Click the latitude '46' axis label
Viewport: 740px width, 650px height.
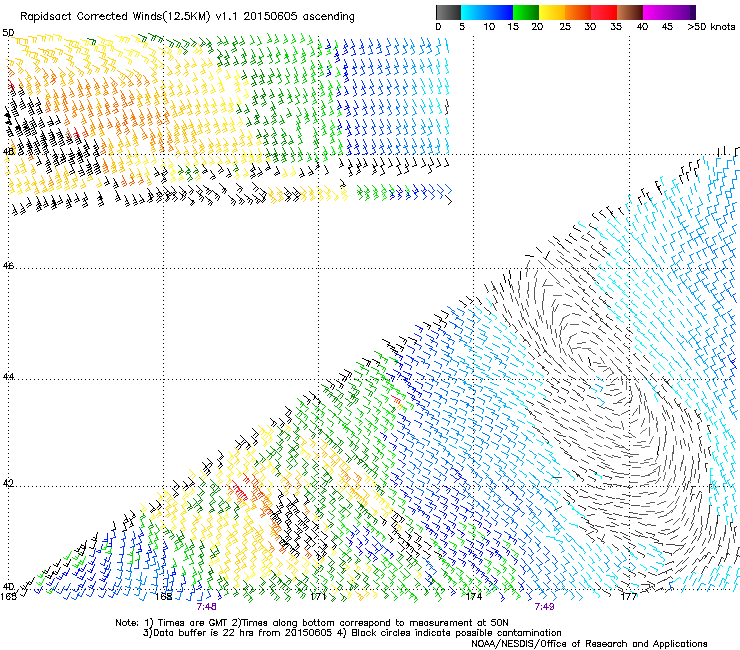click(8, 266)
